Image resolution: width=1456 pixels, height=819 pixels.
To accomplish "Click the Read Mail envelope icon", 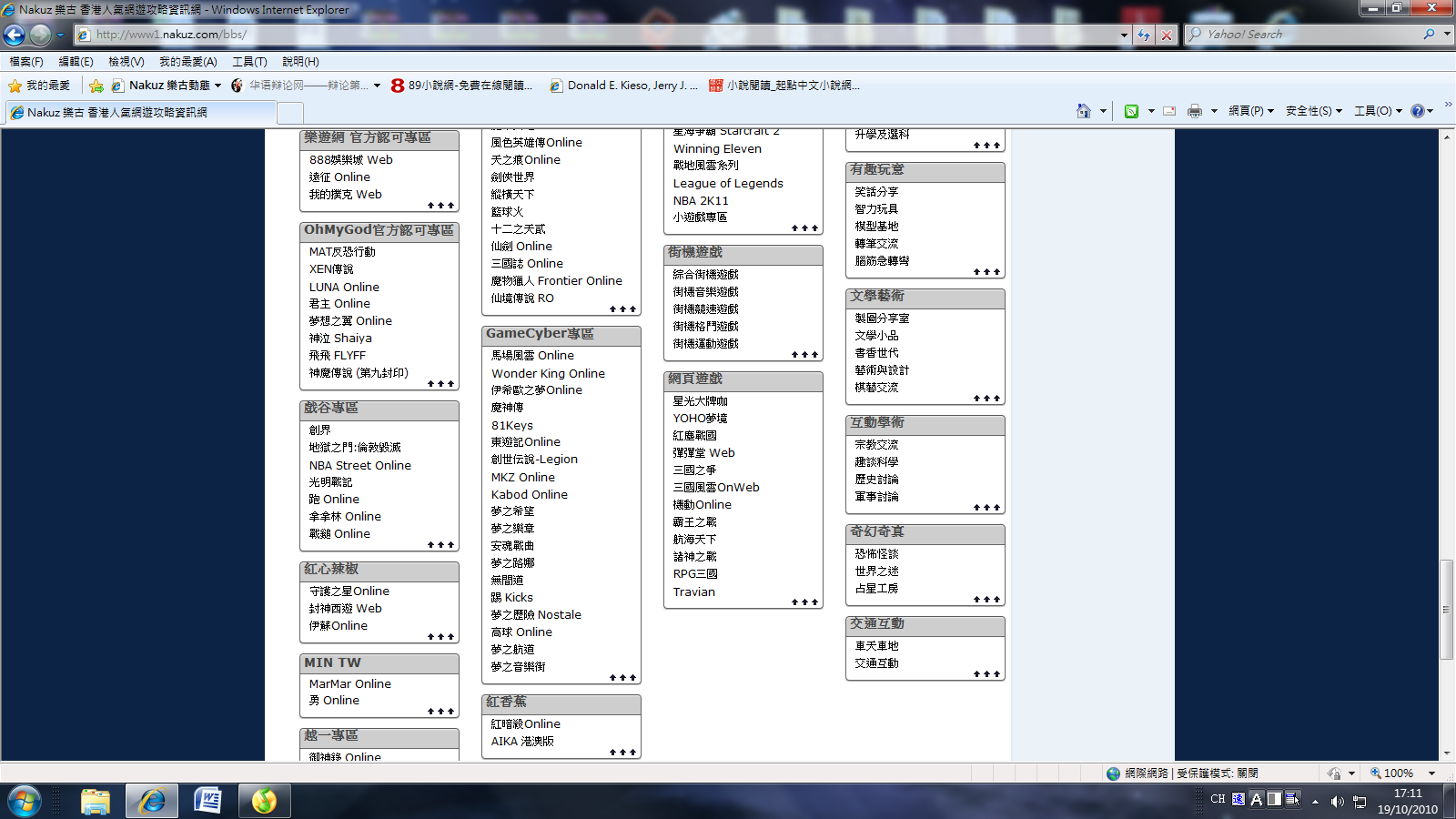I will point(1169,111).
